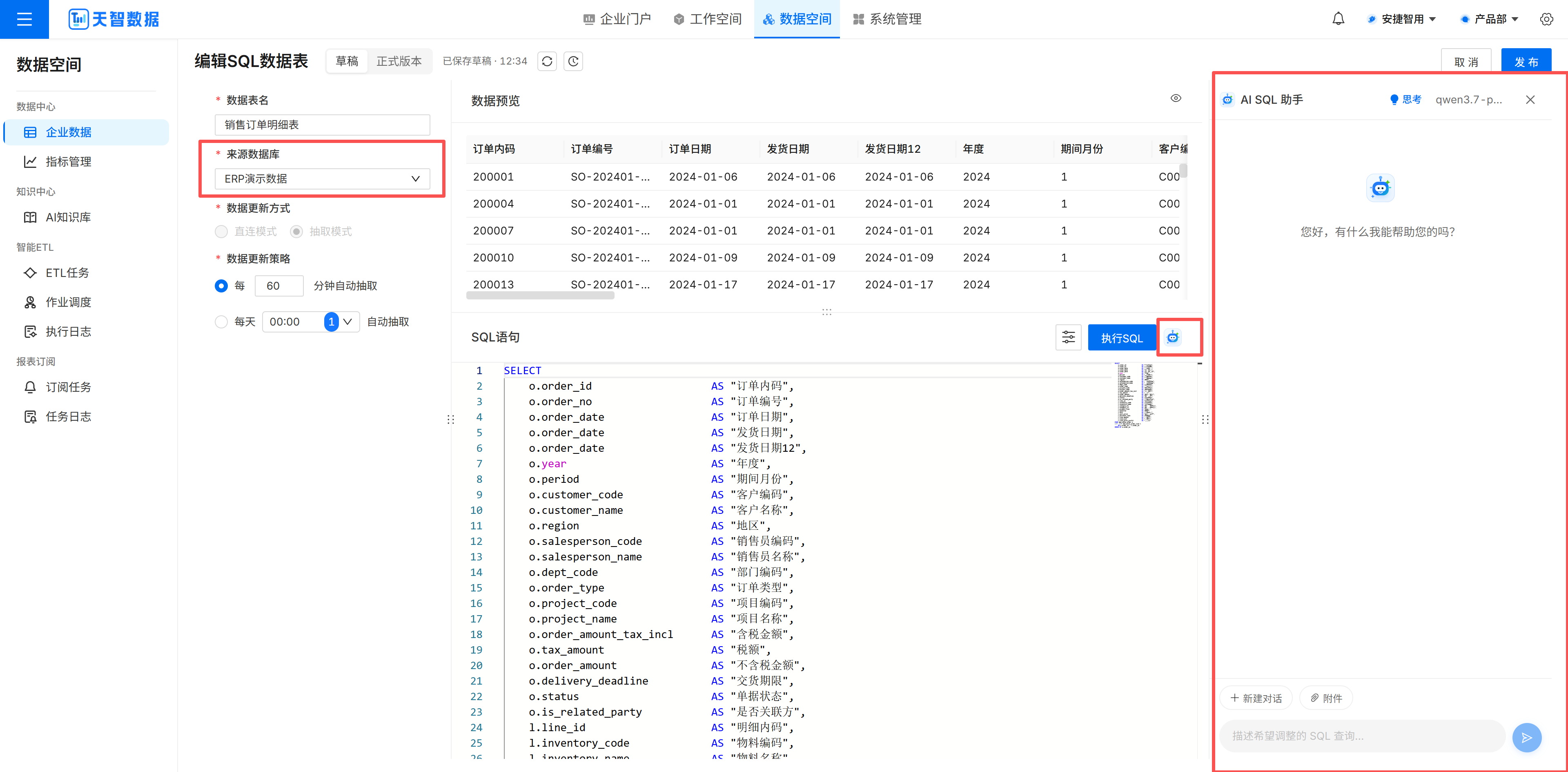1568x772 pixels.
Task: Open SQL settings sliders icon
Action: coord(1068,337)
